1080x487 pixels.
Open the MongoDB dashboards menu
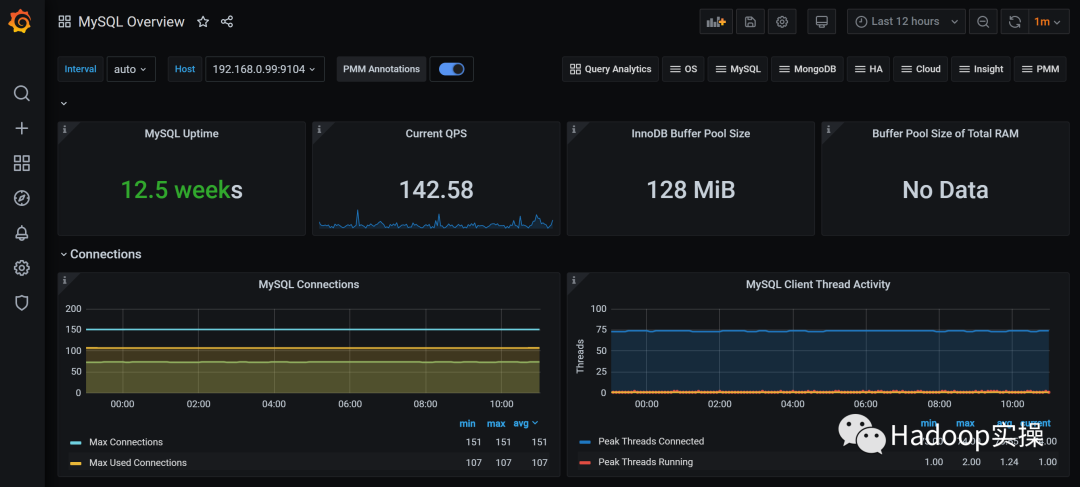807,69
